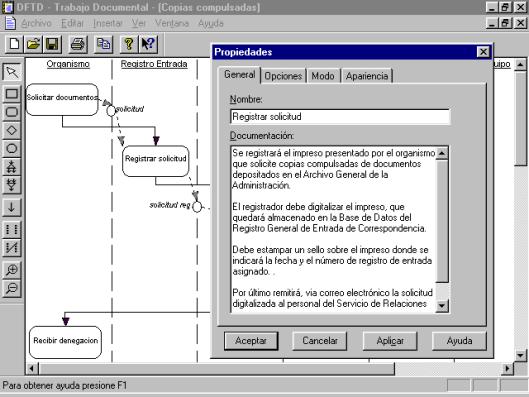This screenshot has width=529, height=397.
Task: Restore the inner document window
Action: pos(505,23)
